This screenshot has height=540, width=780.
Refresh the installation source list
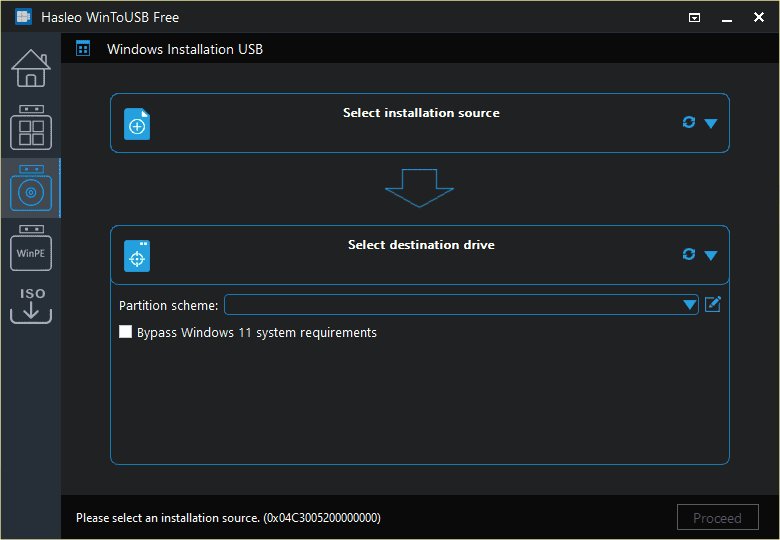689,122
